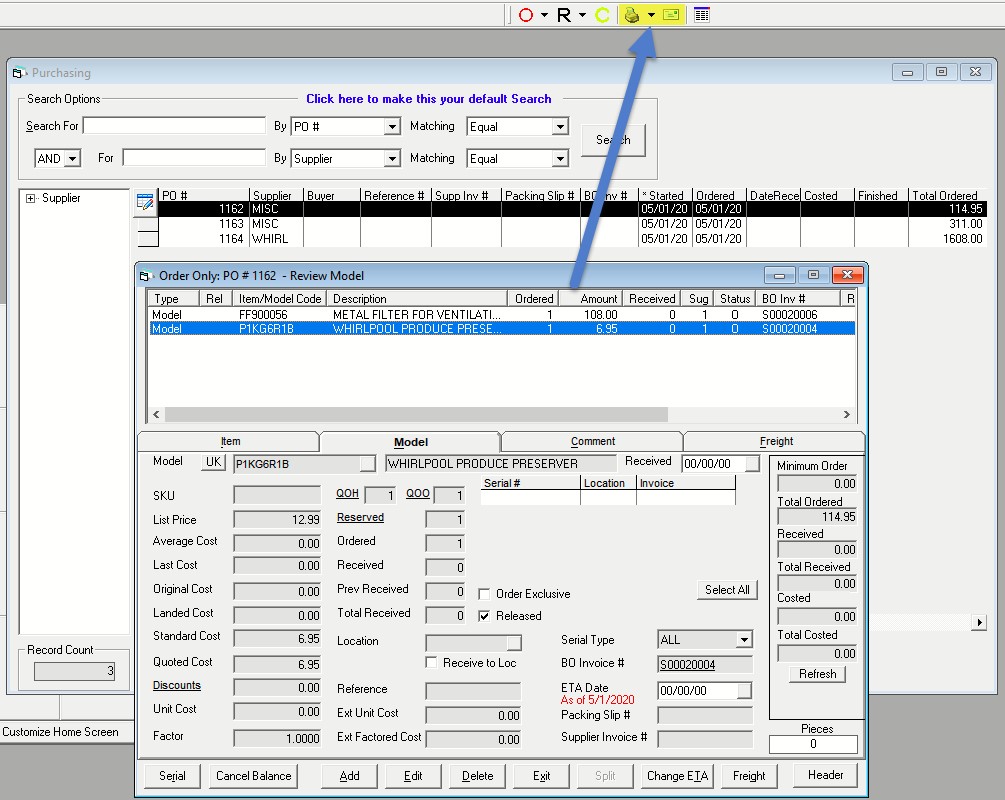Screen dimensions: 1005x800
Task: Click the Select All button
Action: pyautogui.click(x=727, y=590)
